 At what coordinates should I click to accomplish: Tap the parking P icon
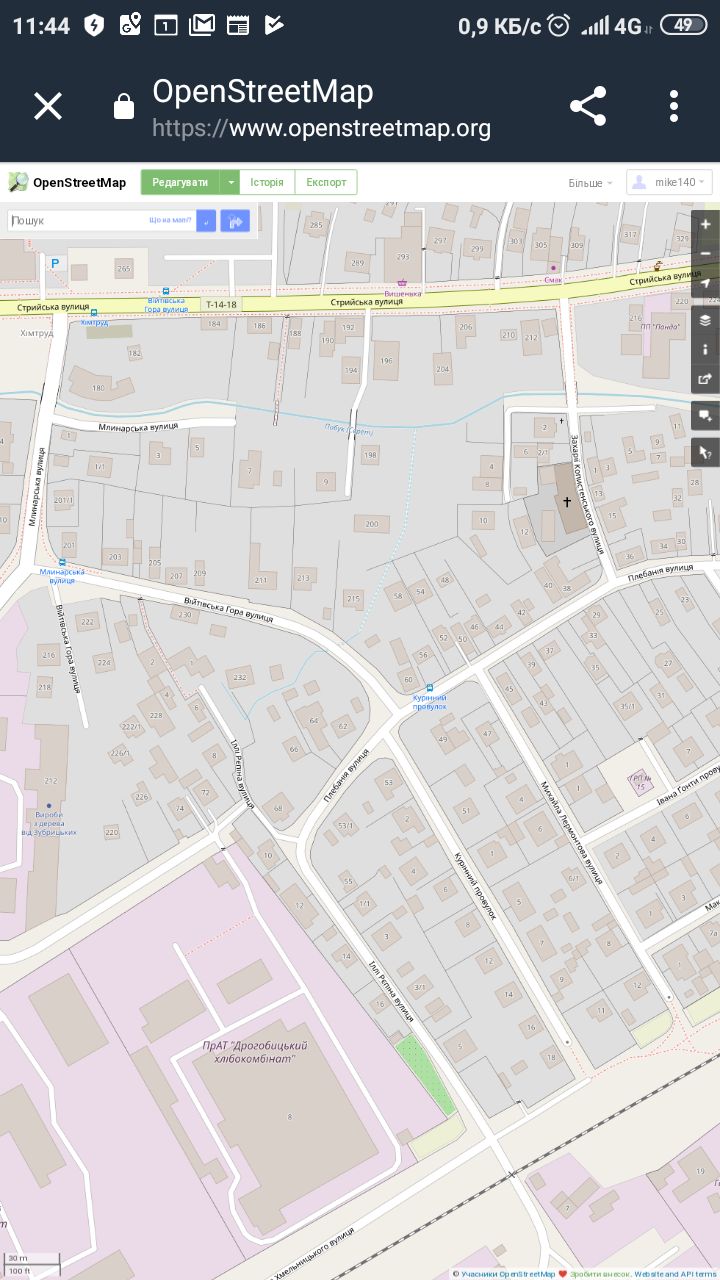click(55, 263)
